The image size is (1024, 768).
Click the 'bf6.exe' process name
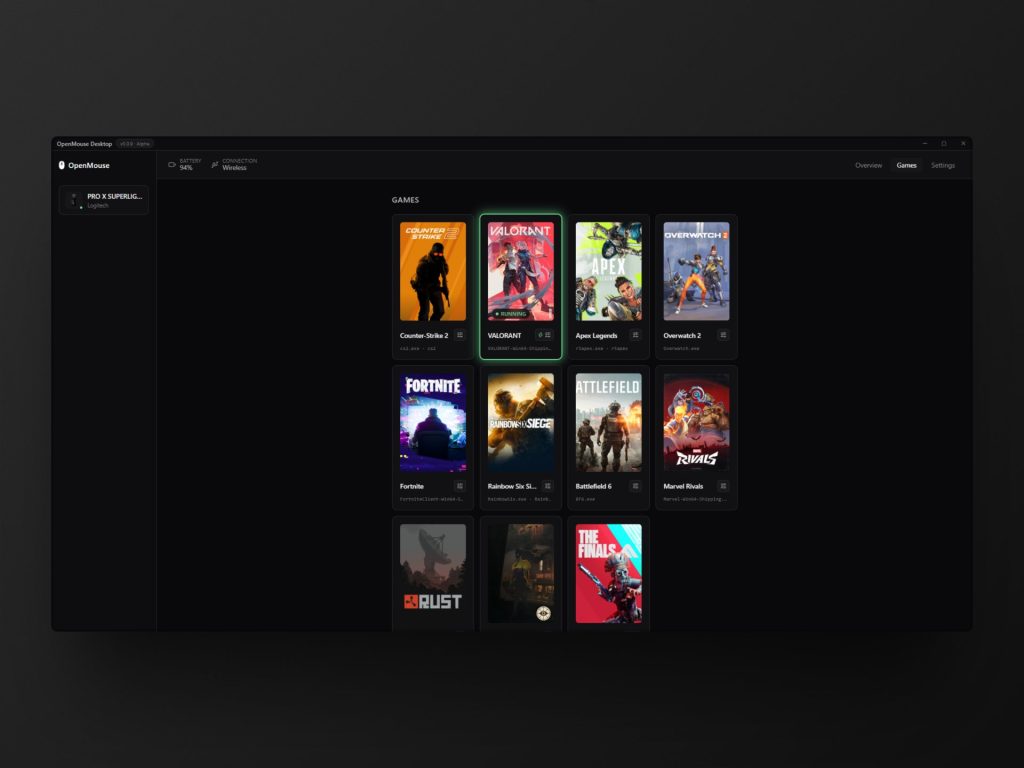585,500
